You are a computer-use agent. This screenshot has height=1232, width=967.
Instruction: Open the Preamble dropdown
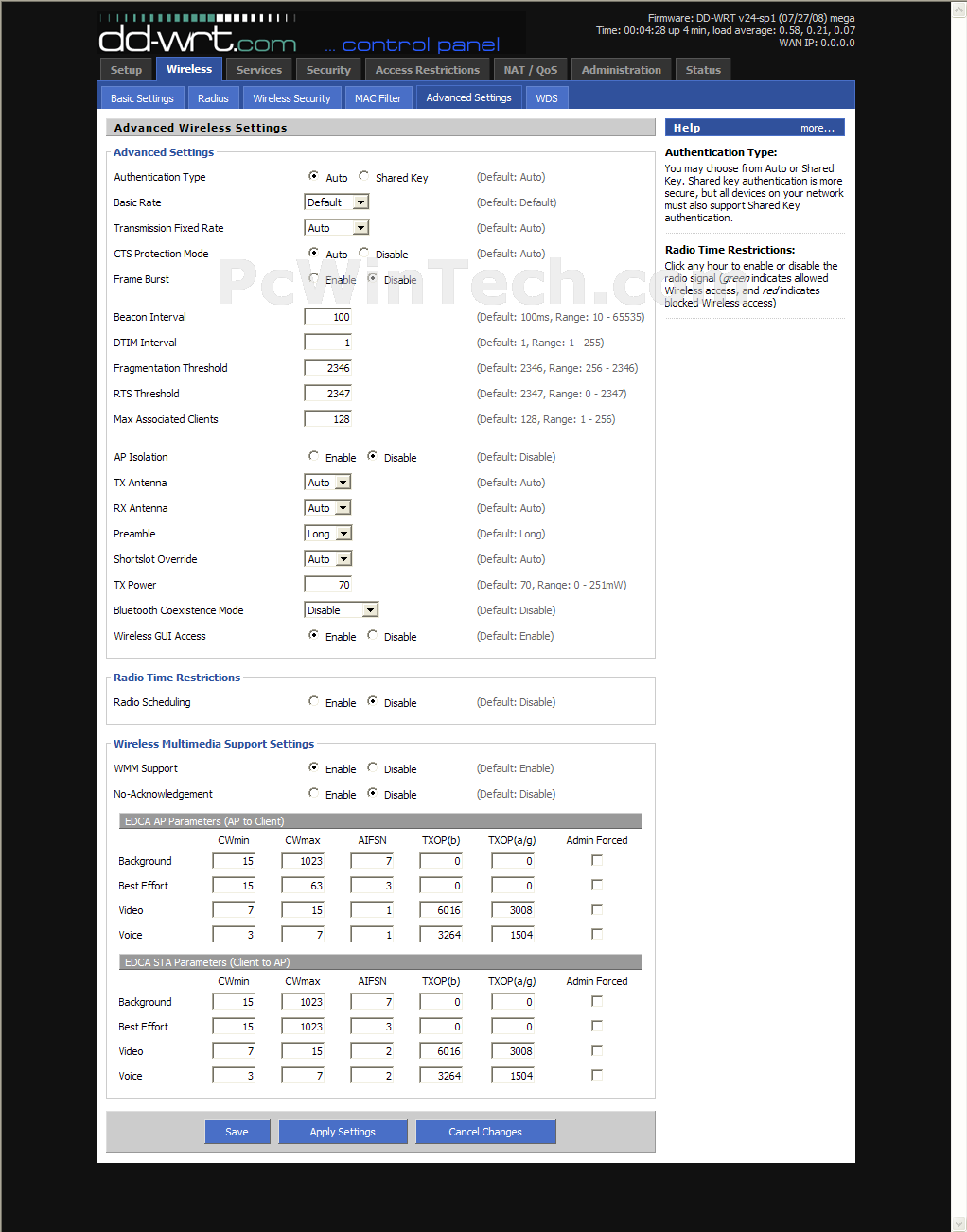tap(327, 534)
